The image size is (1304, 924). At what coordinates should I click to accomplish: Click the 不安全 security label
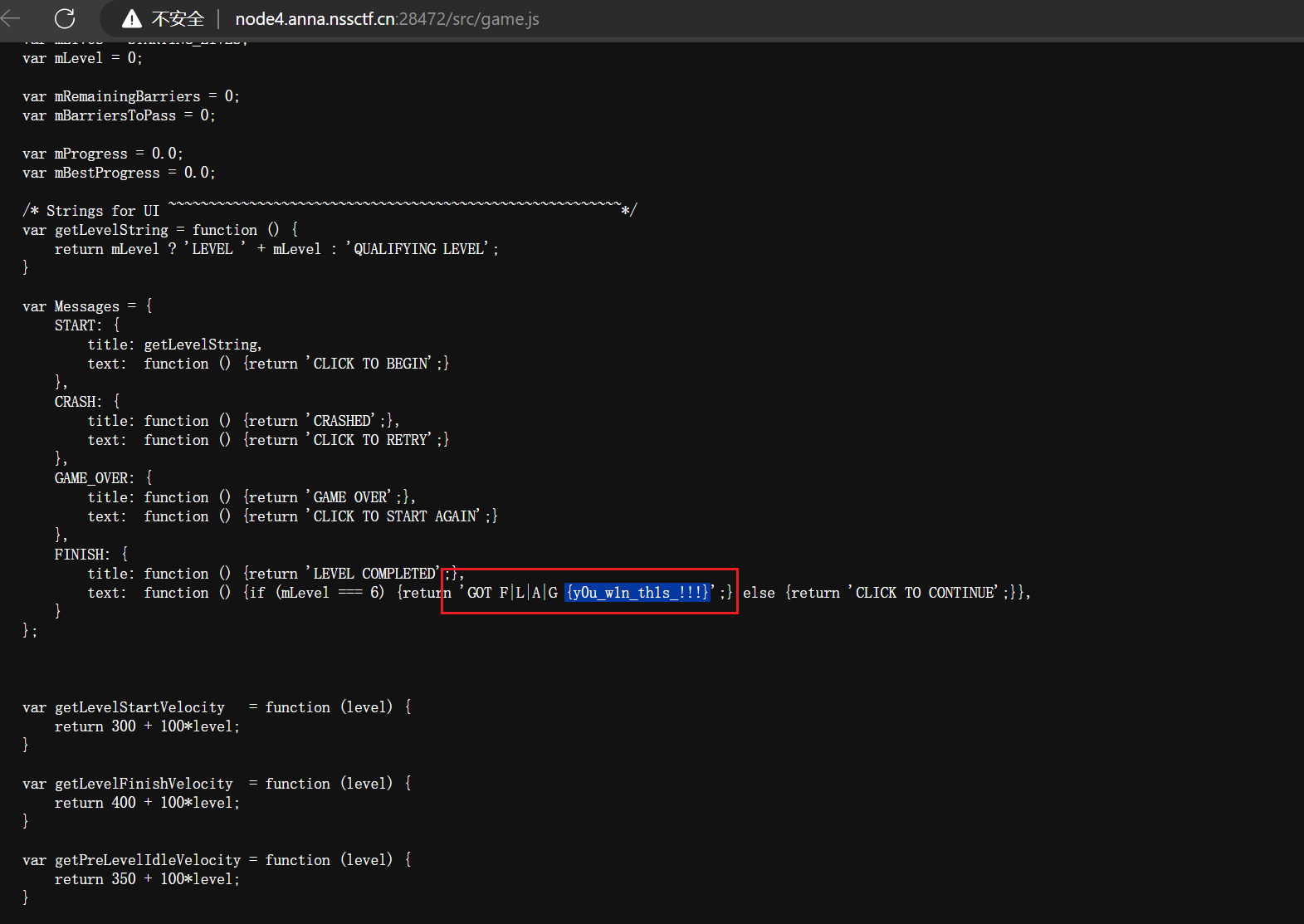(178, 19)
